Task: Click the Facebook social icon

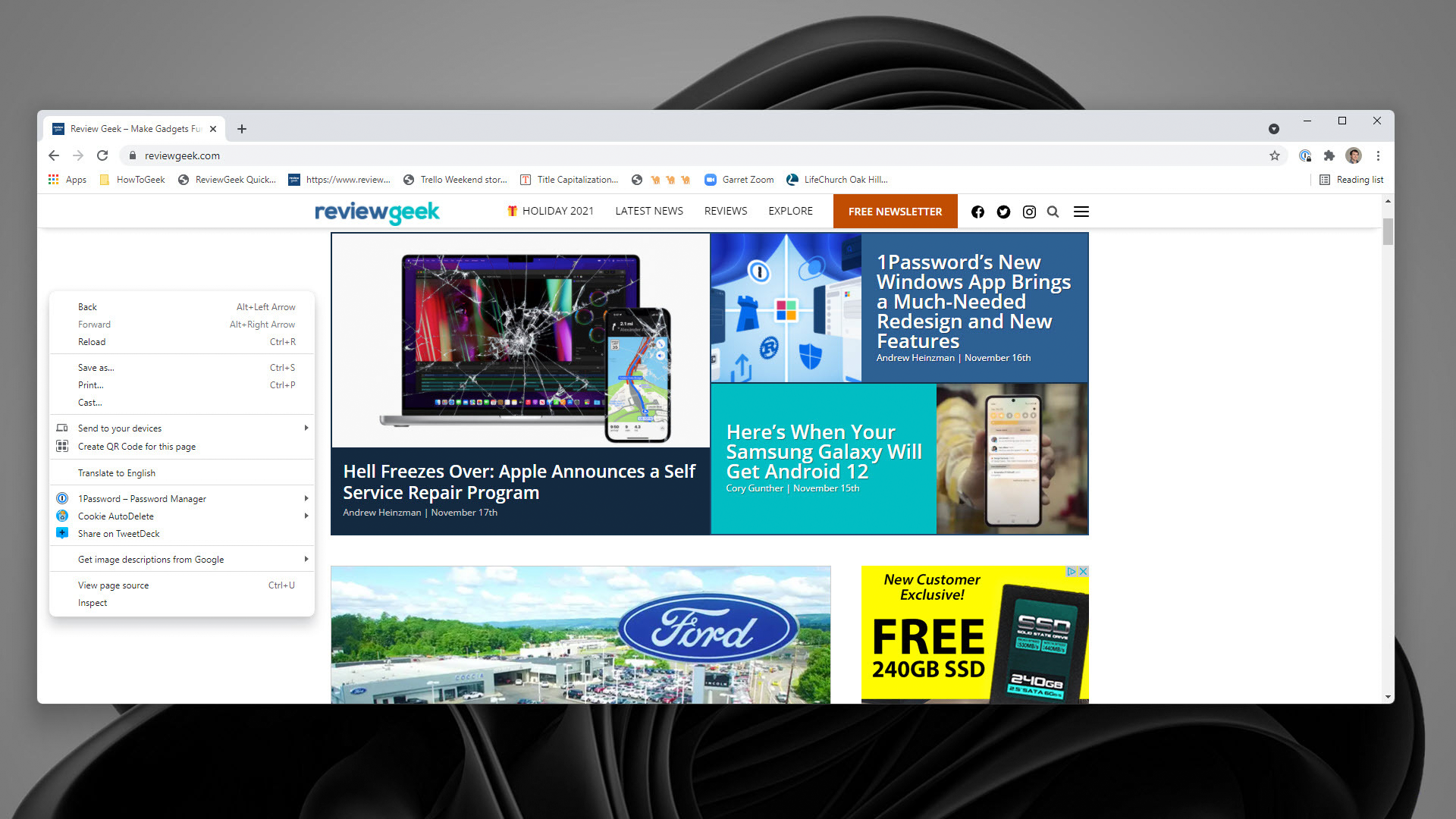Action: point(978,211)
